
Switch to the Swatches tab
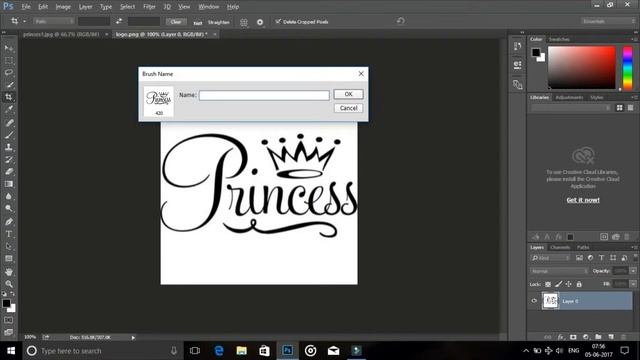pos(559,39)
